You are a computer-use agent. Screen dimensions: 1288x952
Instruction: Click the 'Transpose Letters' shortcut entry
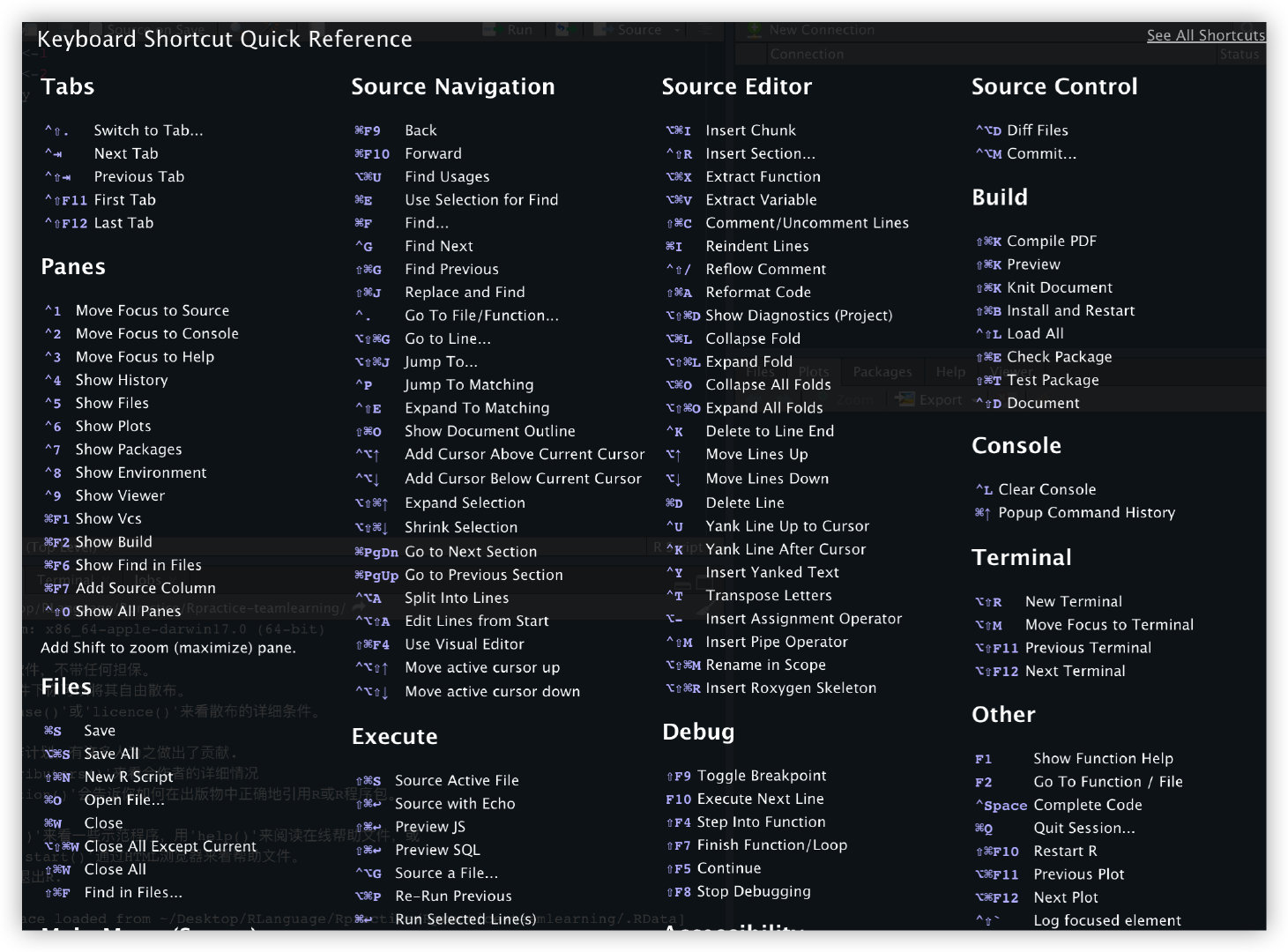[x=748, y=596]
